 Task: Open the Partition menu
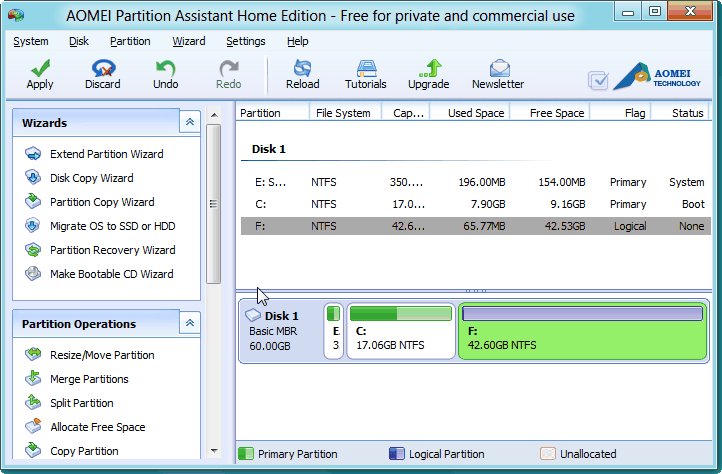(130, 41)
